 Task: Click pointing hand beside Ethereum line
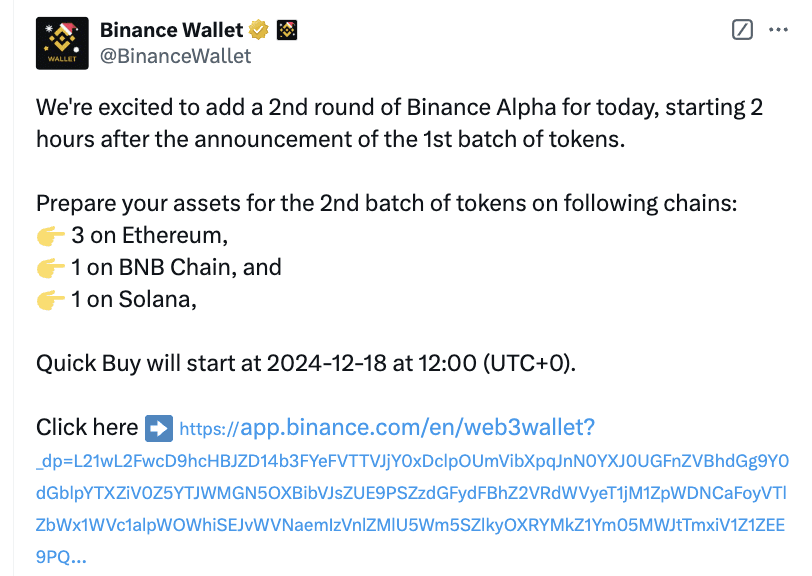(51, 236)
